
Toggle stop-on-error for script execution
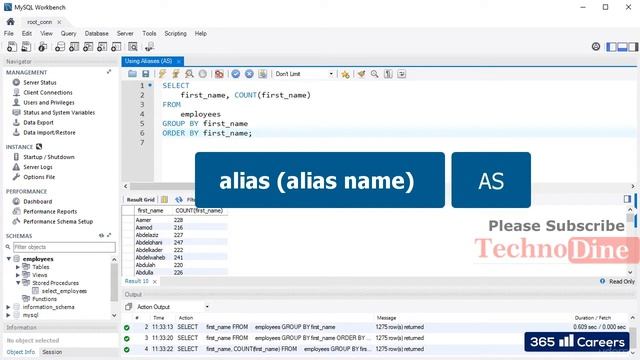(219, 74)
